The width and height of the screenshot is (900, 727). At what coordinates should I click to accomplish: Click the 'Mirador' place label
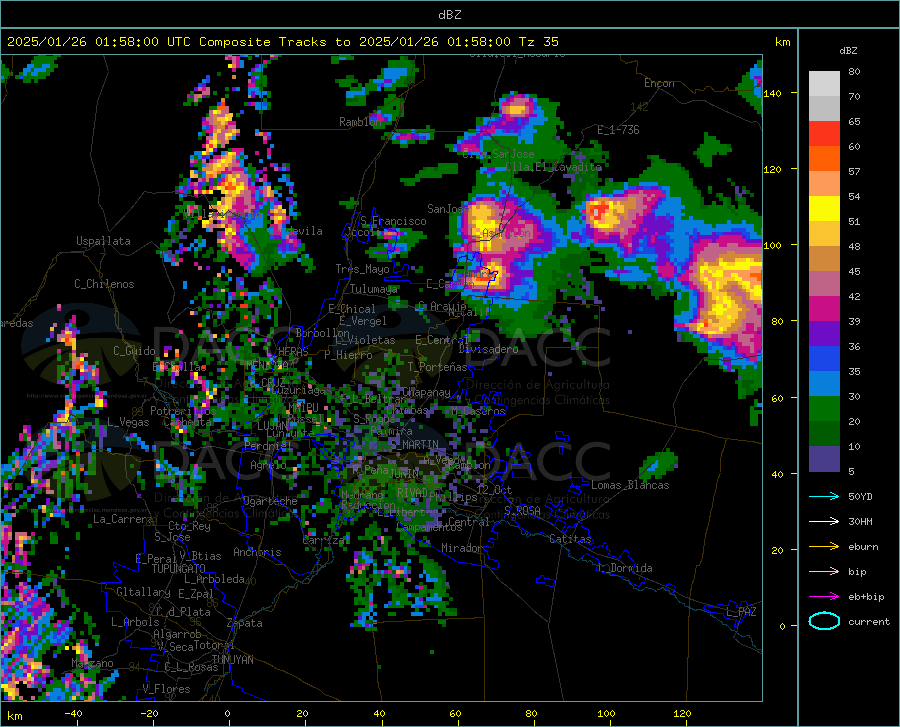462,548
